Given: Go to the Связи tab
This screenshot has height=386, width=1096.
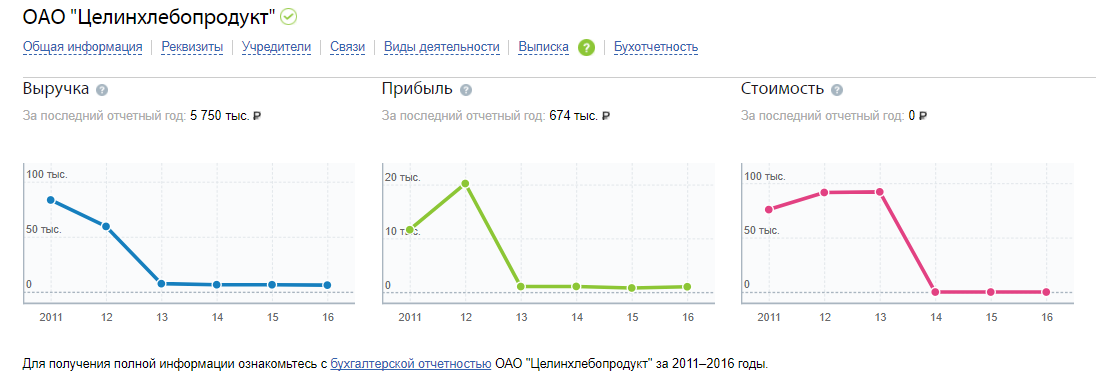Looking at the screenshot, I should pyautogui.click(x=347, y=47).
